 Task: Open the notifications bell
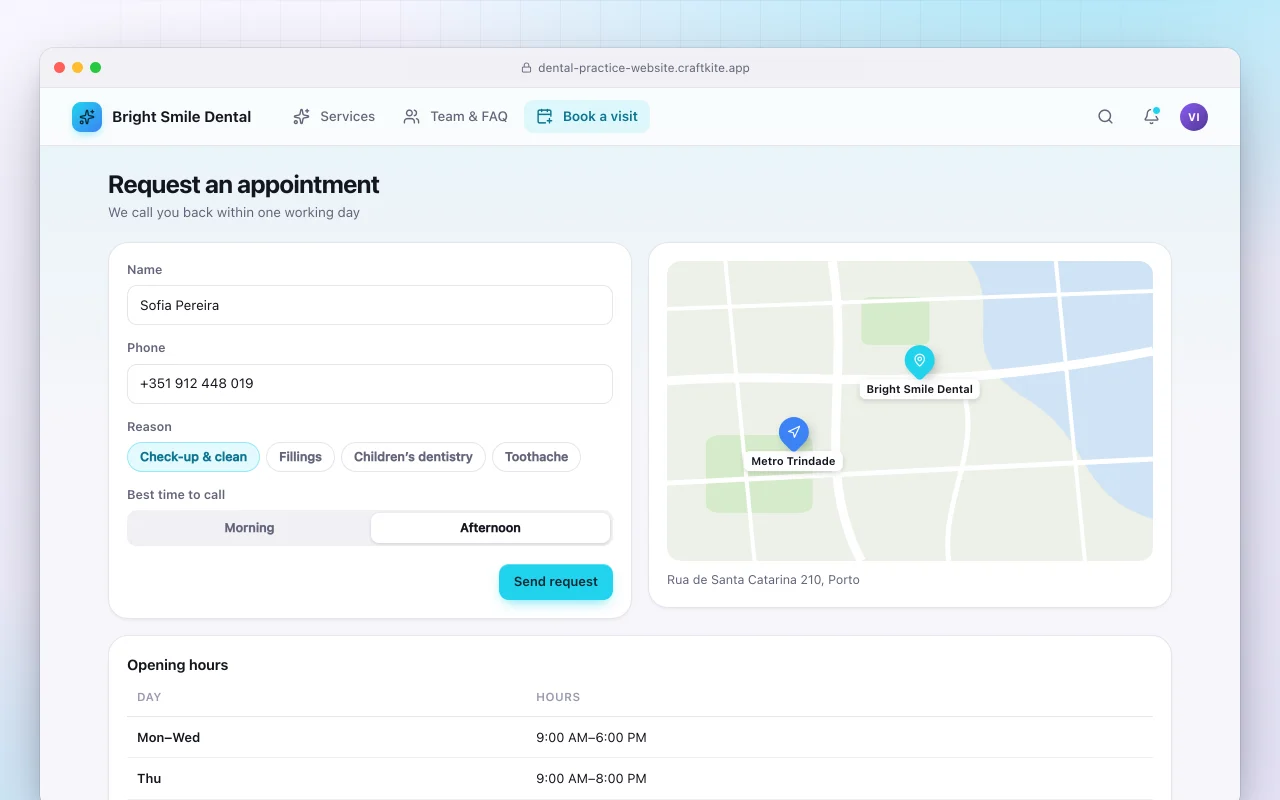tap(1151, 117)
